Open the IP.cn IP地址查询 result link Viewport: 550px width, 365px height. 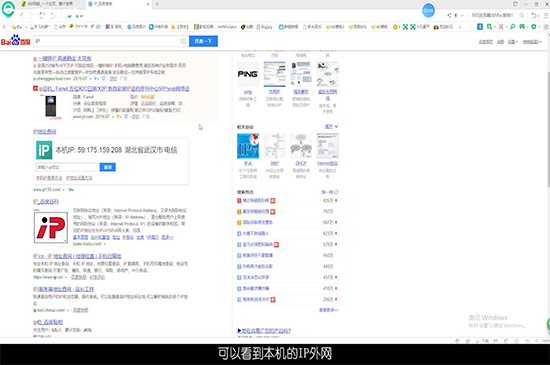pos(77,256)
